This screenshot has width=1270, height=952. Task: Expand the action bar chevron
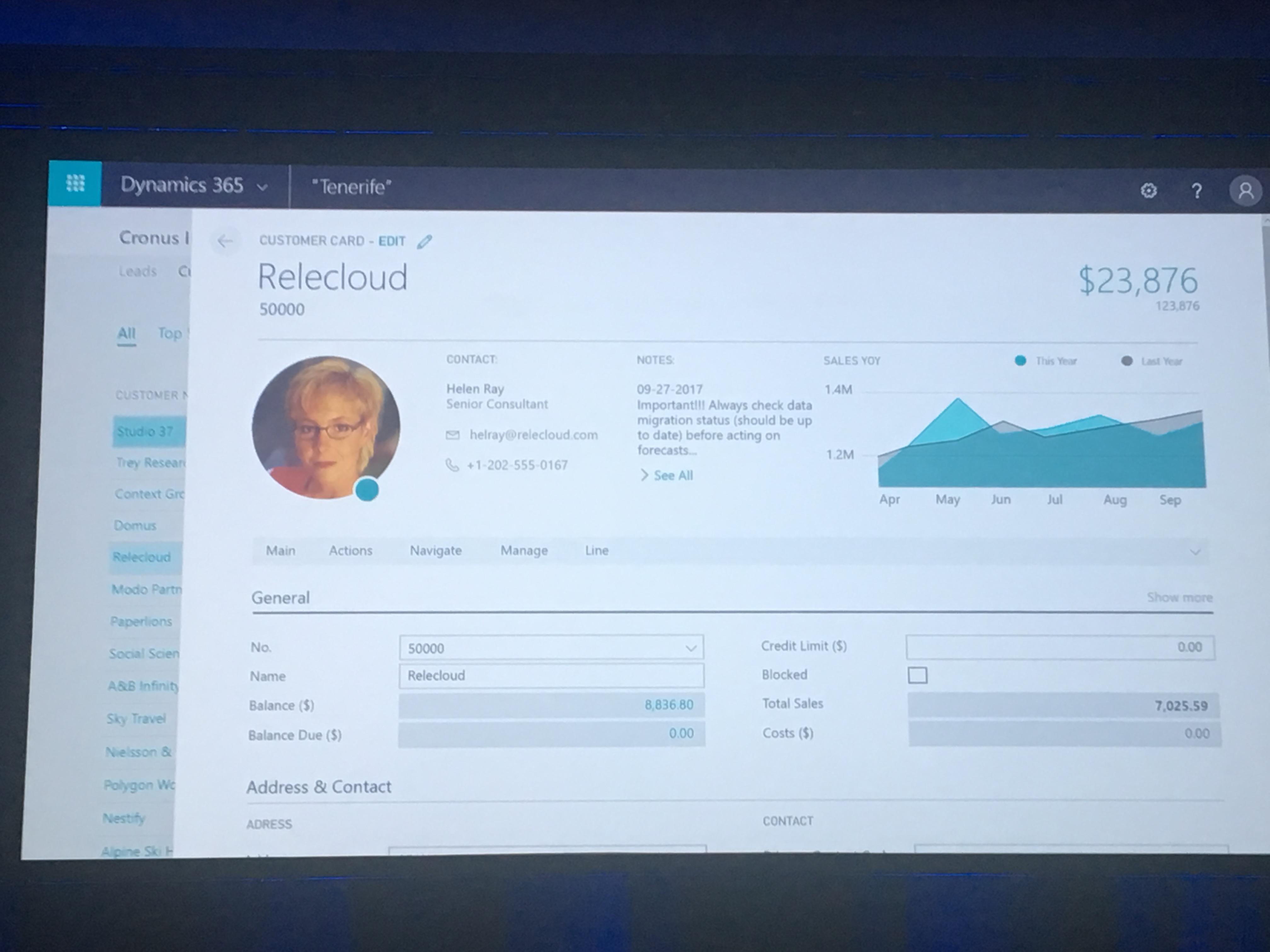point(1195,552)
